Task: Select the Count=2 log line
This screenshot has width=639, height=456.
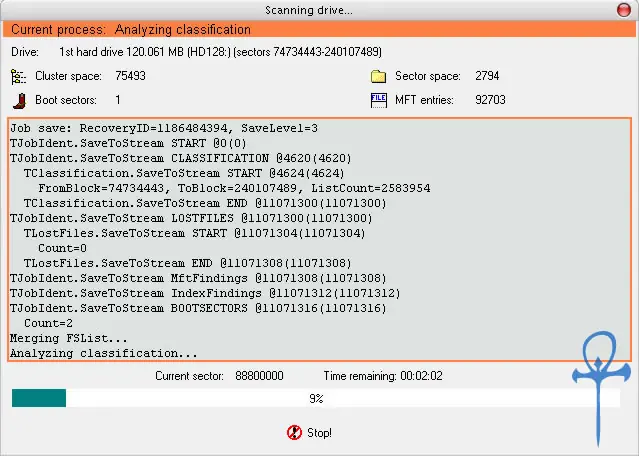Action: [x=48, y=323]
